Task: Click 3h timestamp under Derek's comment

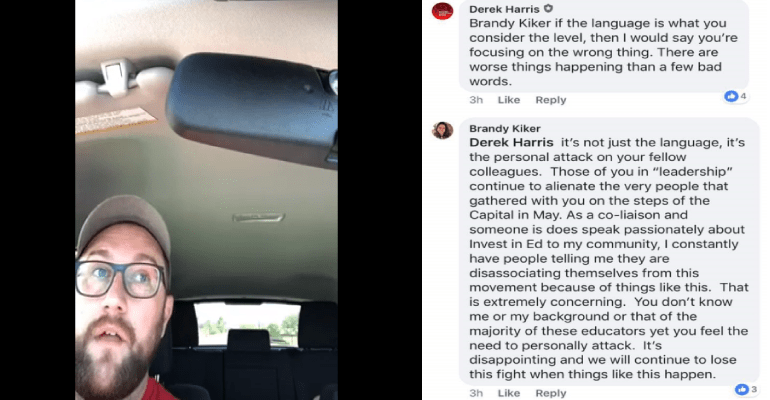Action: (x=475, y=100)
